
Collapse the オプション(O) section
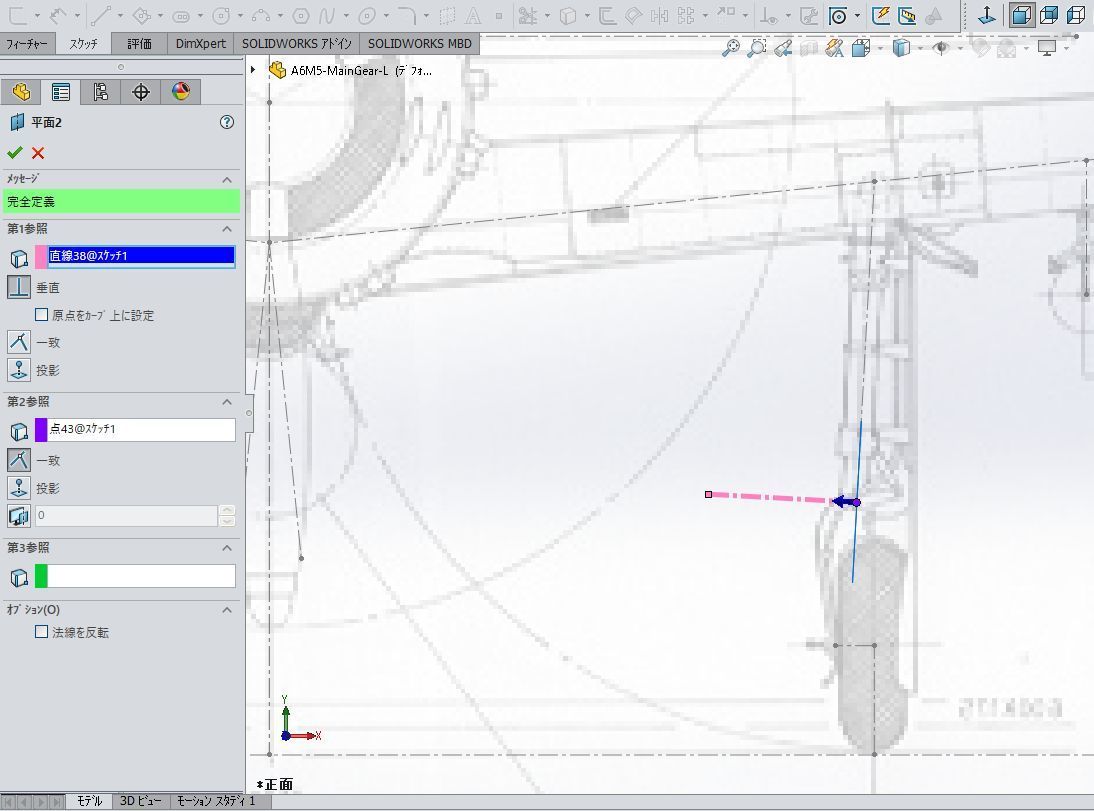[x=227, y=610]
